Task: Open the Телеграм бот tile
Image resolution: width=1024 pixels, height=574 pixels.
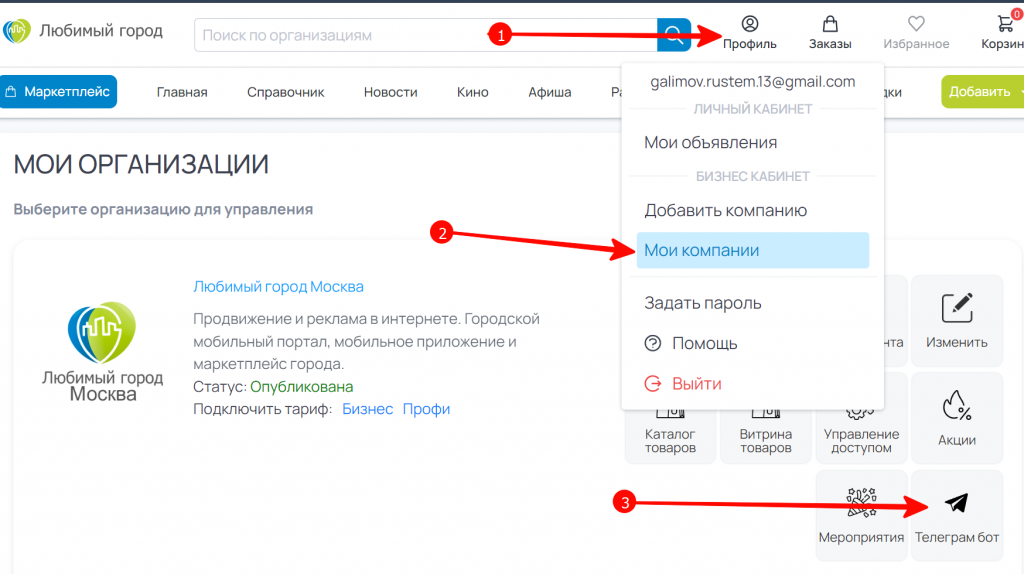Action: (957, 515)
